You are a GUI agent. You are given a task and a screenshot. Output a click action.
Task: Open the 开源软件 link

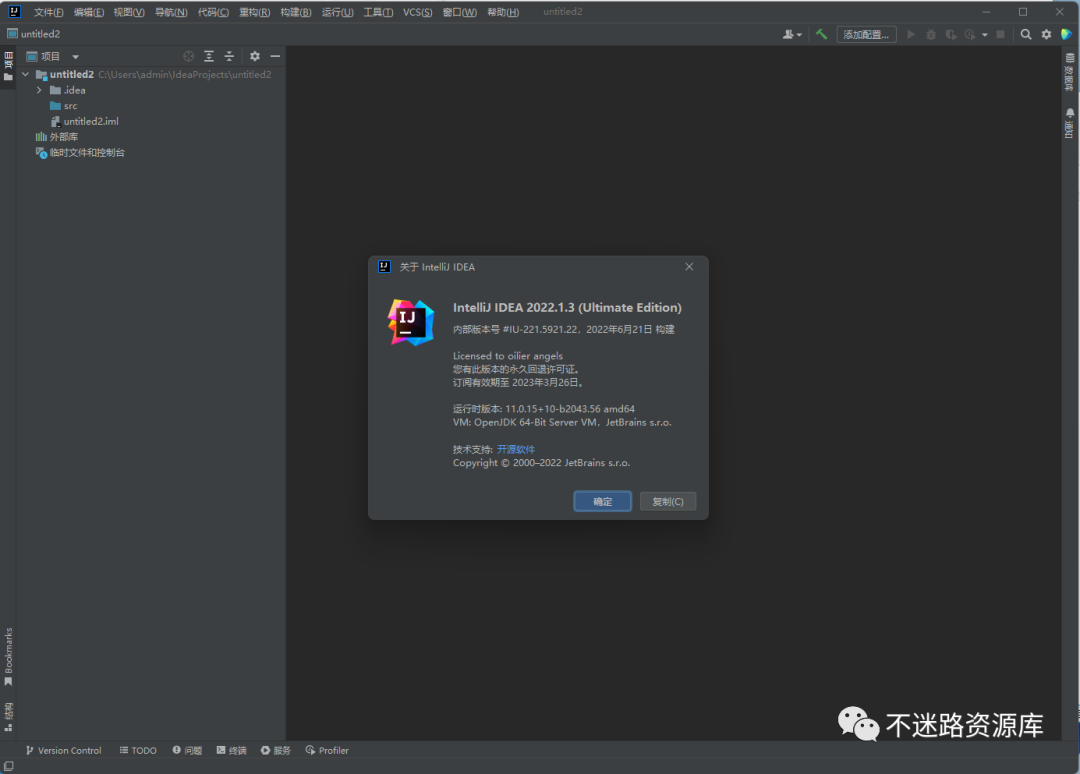coord(516,449)
